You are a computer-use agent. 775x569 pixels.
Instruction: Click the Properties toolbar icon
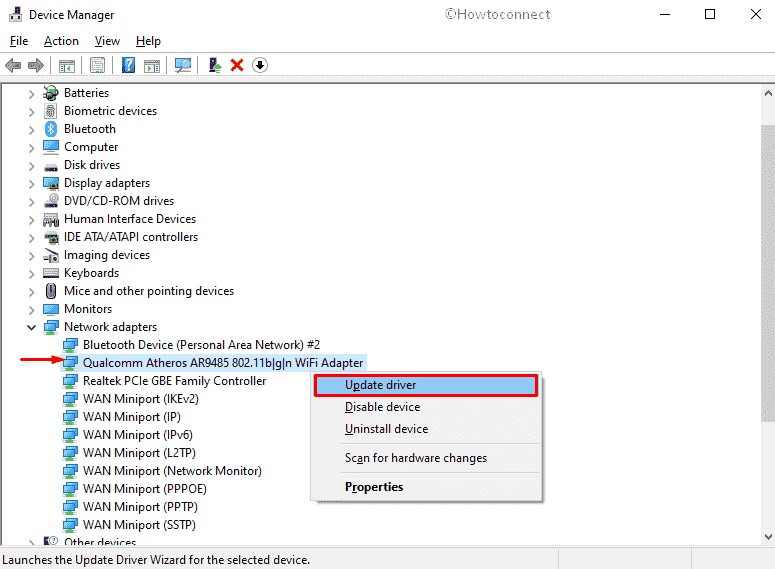(97, 65)
